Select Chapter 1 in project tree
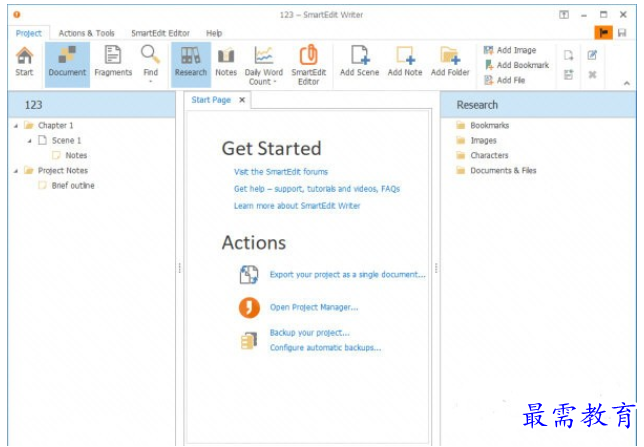 click(x=55, y=125)
